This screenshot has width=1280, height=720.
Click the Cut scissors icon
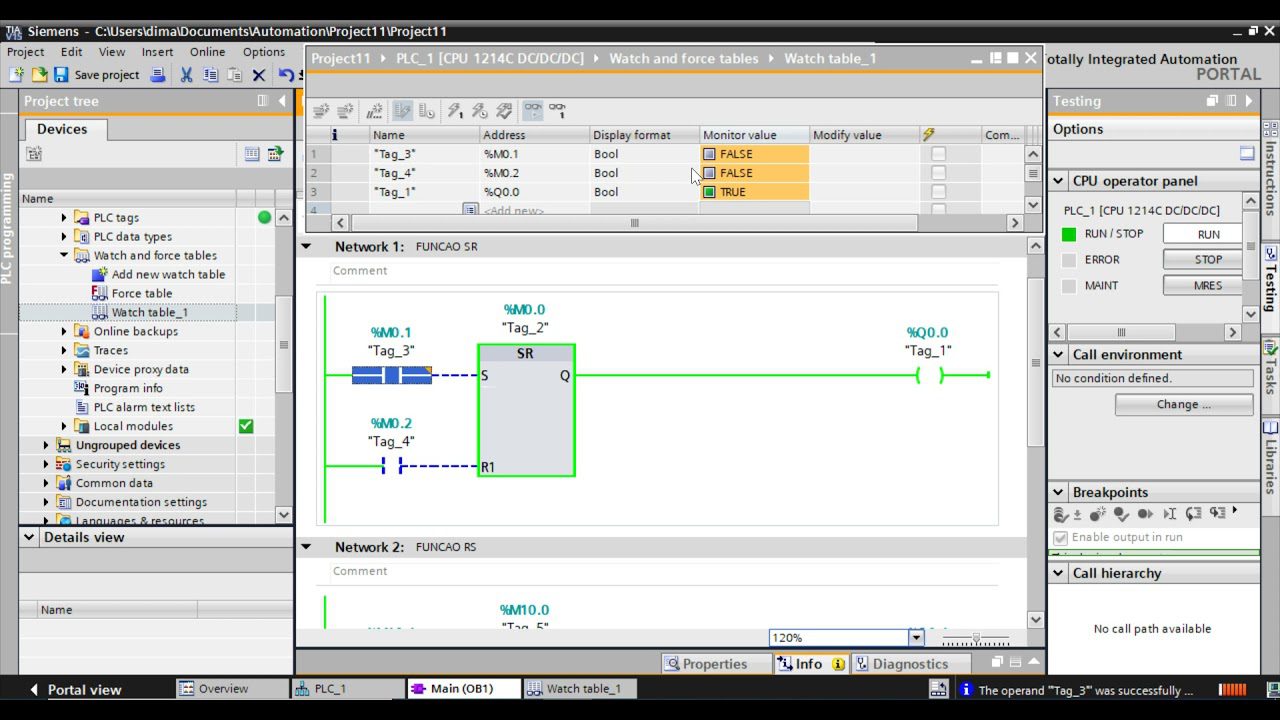(x=186, y=75)
